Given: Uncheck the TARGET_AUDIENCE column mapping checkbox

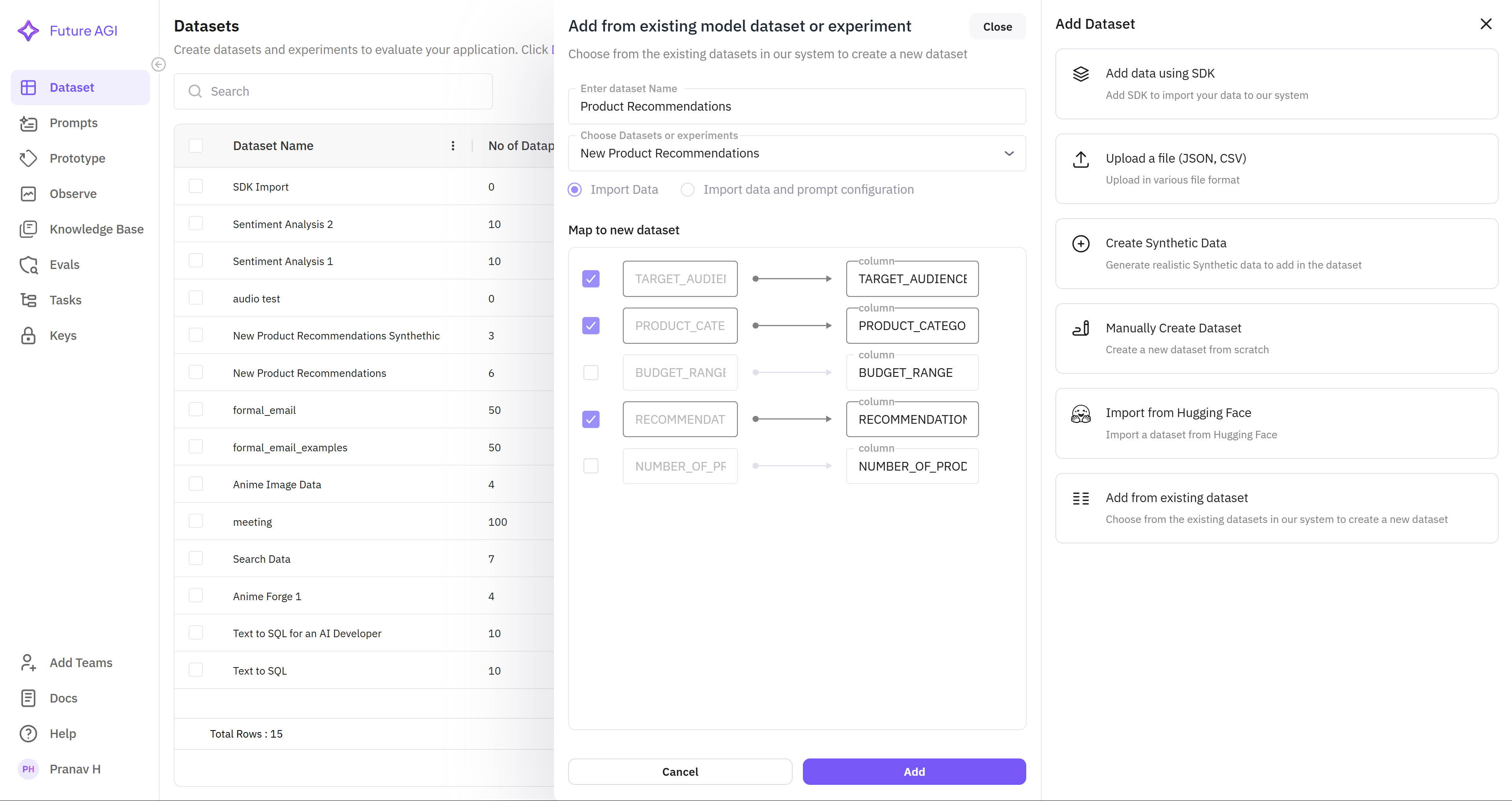Looking at the screenshot, I should (x=591, y=279).
